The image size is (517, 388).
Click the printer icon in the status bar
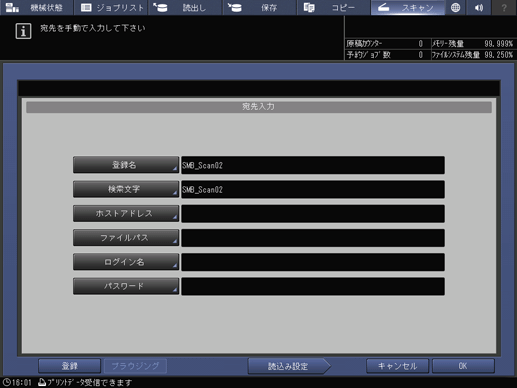pyautogui.click(x=42, y=382)
